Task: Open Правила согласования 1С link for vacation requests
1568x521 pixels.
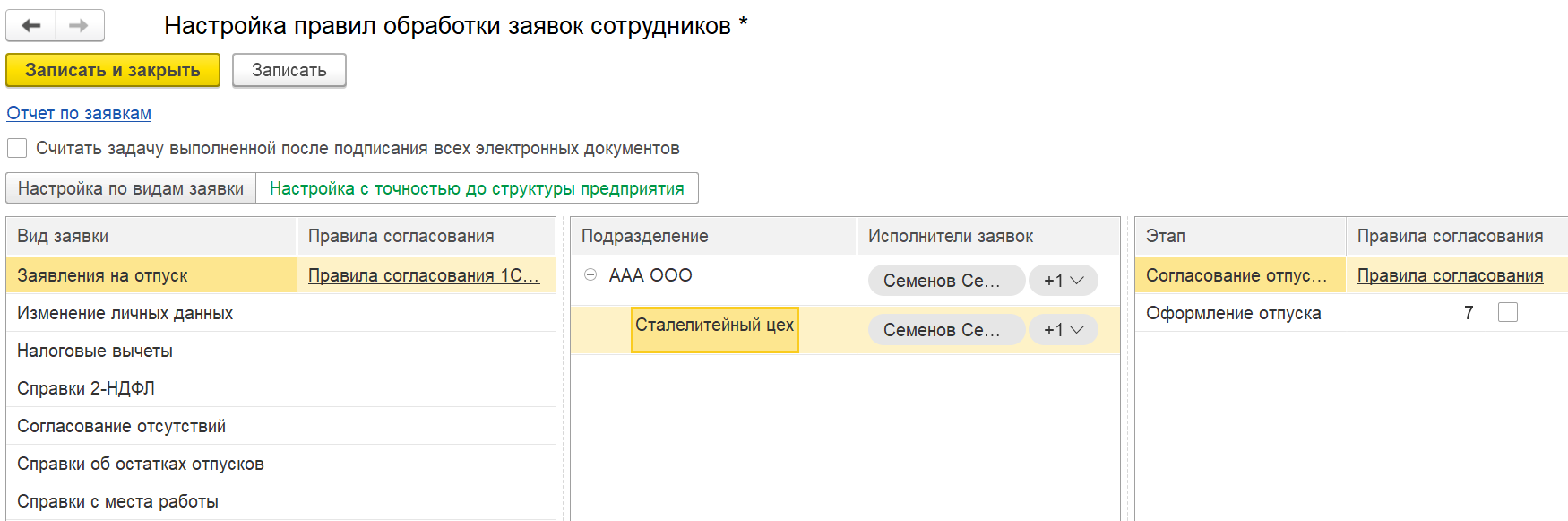Action: [423, 275]
